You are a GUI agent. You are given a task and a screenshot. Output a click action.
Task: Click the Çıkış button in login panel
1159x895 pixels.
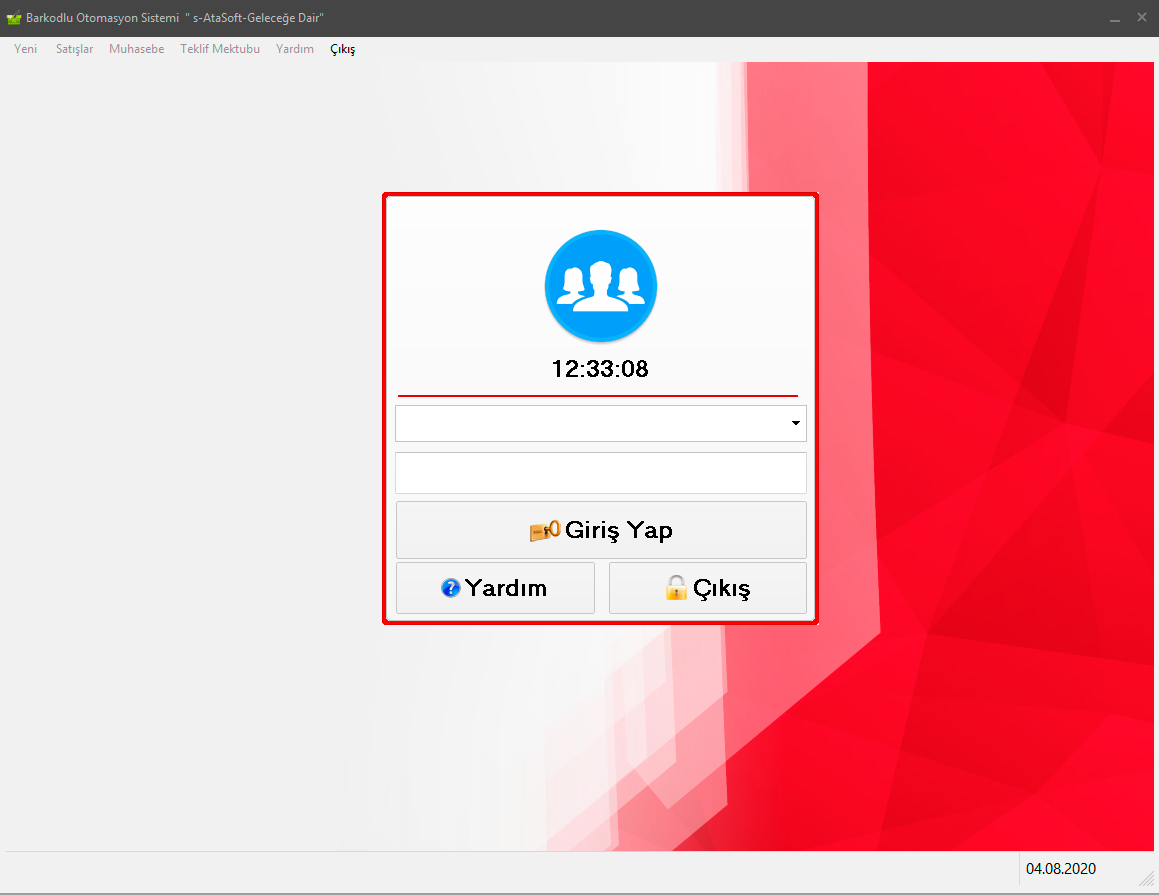click(707, 588)
